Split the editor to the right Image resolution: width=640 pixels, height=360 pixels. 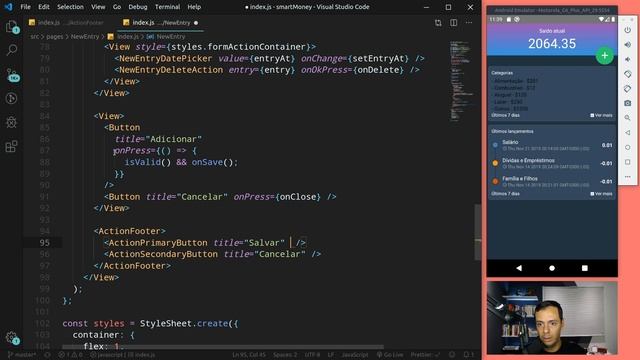[x=453, y=23]
